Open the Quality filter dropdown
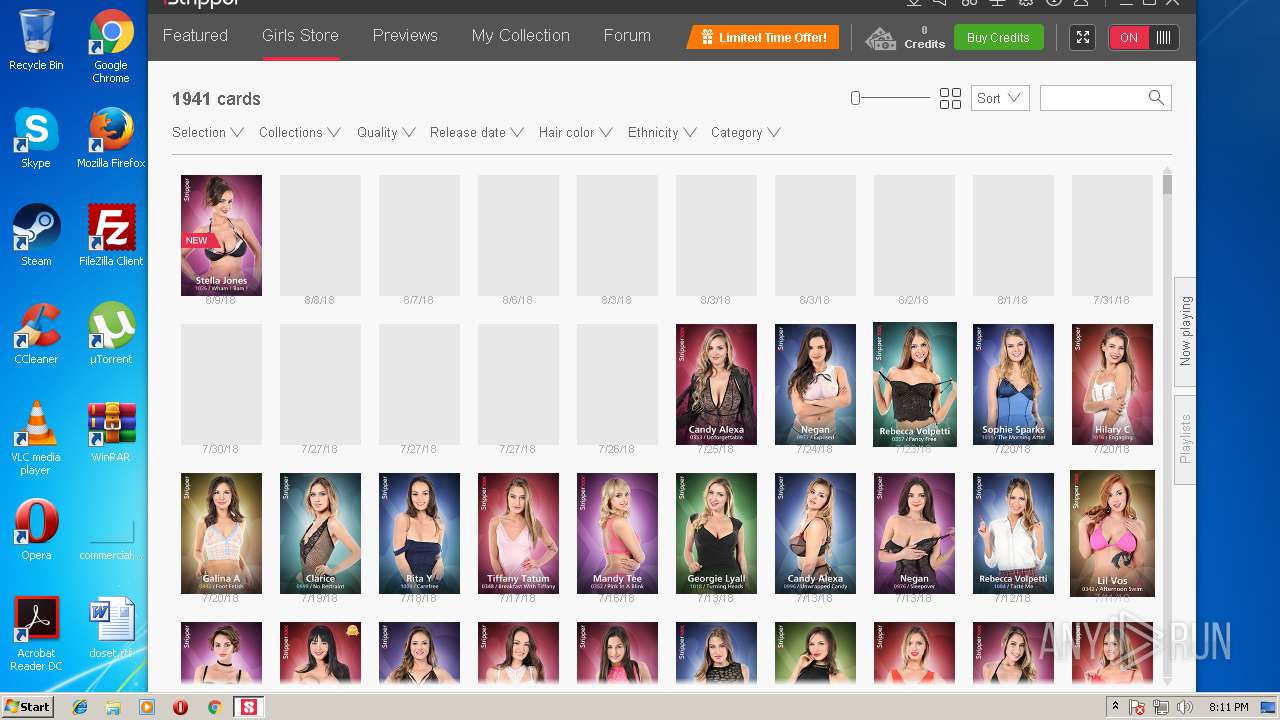Image resolution: width=1280 pixels, height=720 pixels. [x=386, y=132]
